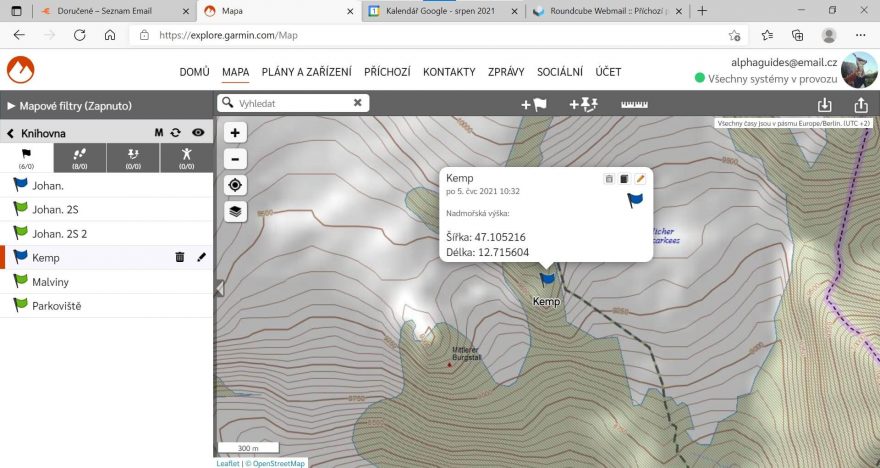
Task: Click the export share icon
Action: (x=860, y=104)
